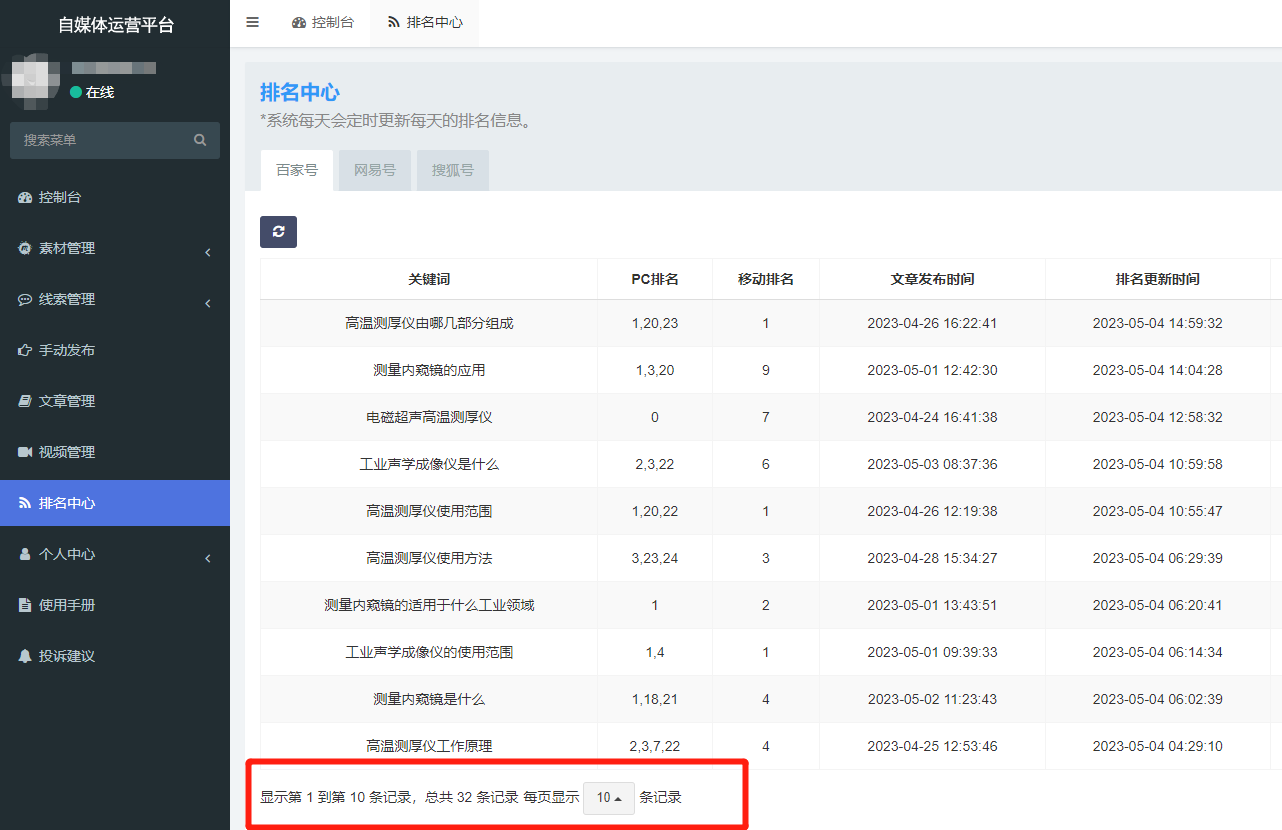Click the keyword 高温测厚仪使用方法 row

click(429, 558)
